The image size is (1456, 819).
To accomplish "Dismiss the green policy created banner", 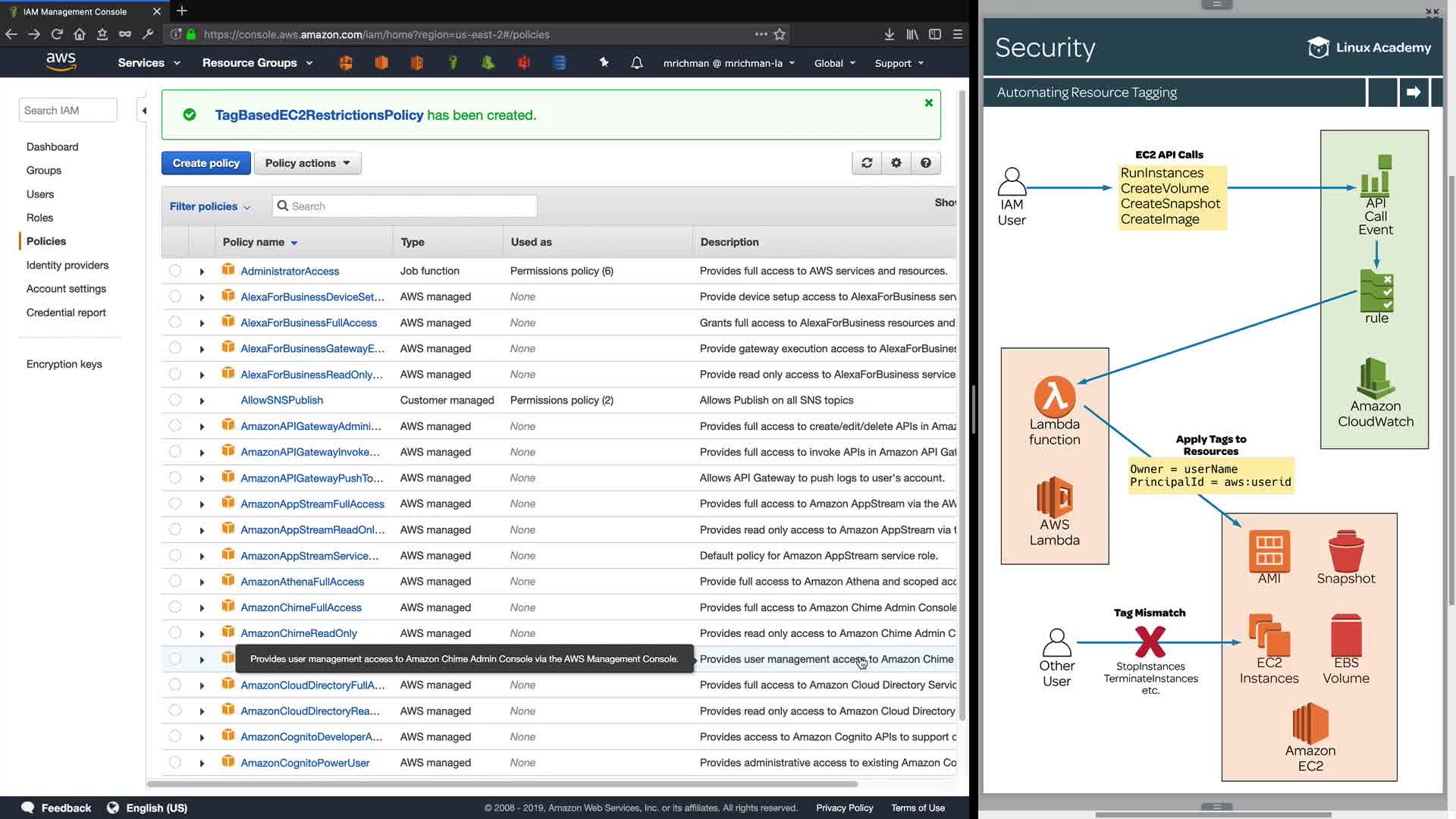I will (x=928, y=103).
